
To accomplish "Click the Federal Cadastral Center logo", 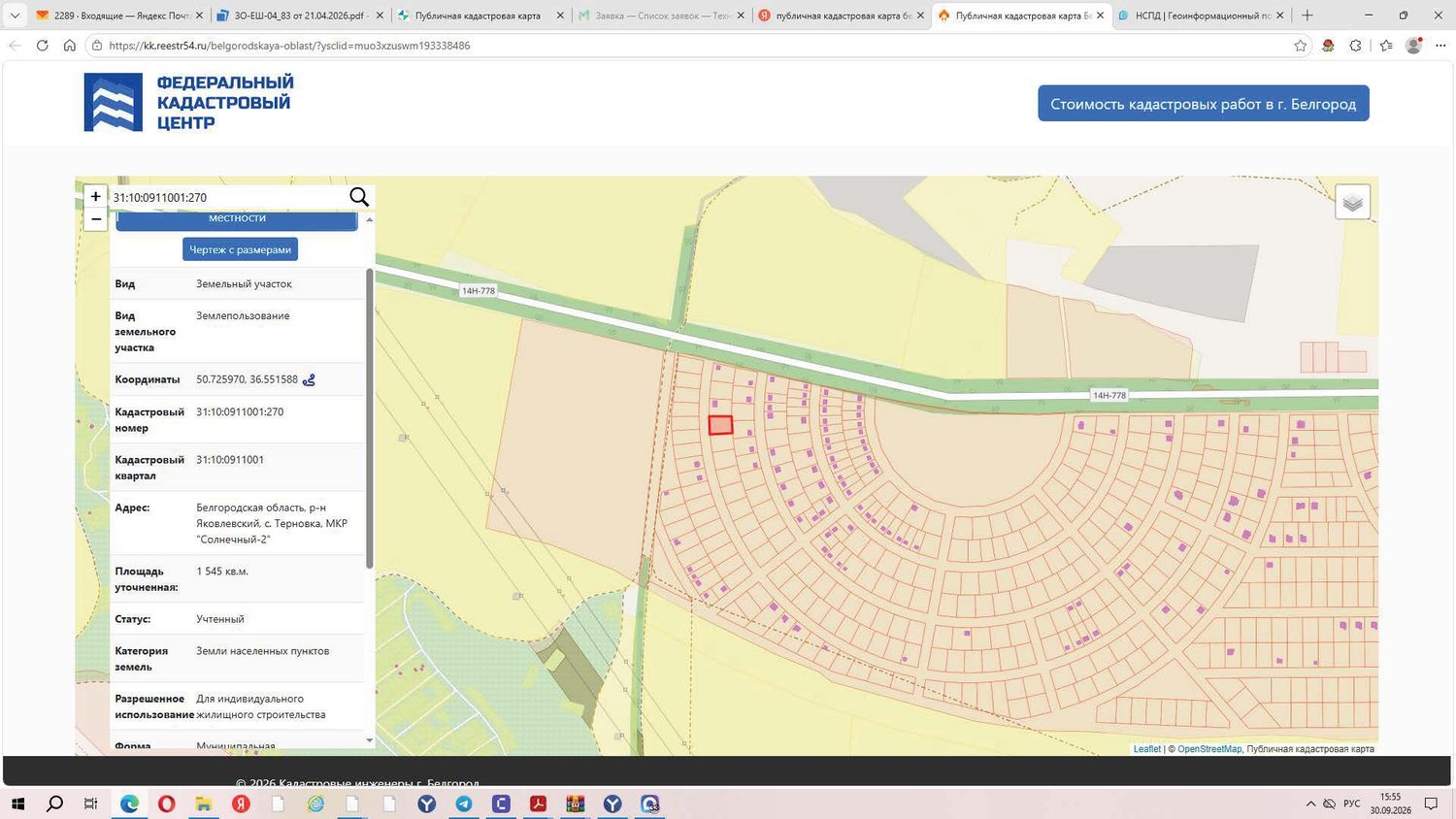I will click(x=188, y=102).
